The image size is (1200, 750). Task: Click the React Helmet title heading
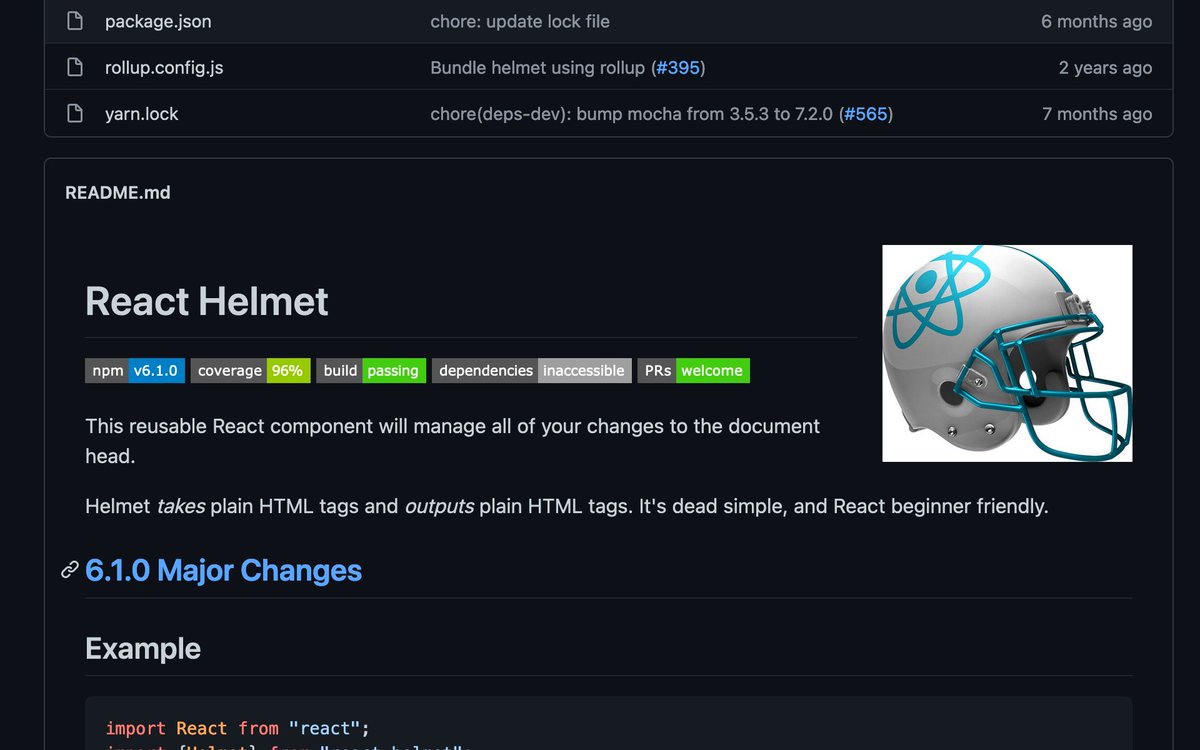(x=207, y=301)
